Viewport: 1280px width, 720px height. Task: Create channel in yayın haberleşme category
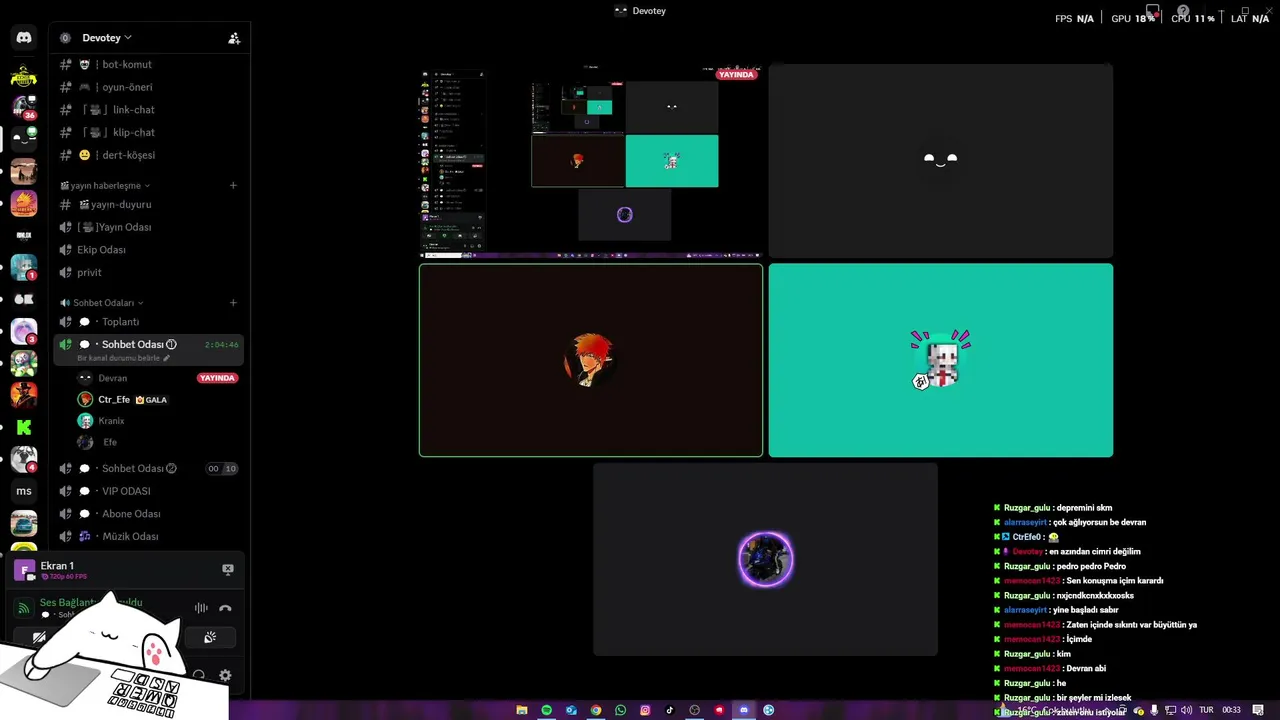233,185
